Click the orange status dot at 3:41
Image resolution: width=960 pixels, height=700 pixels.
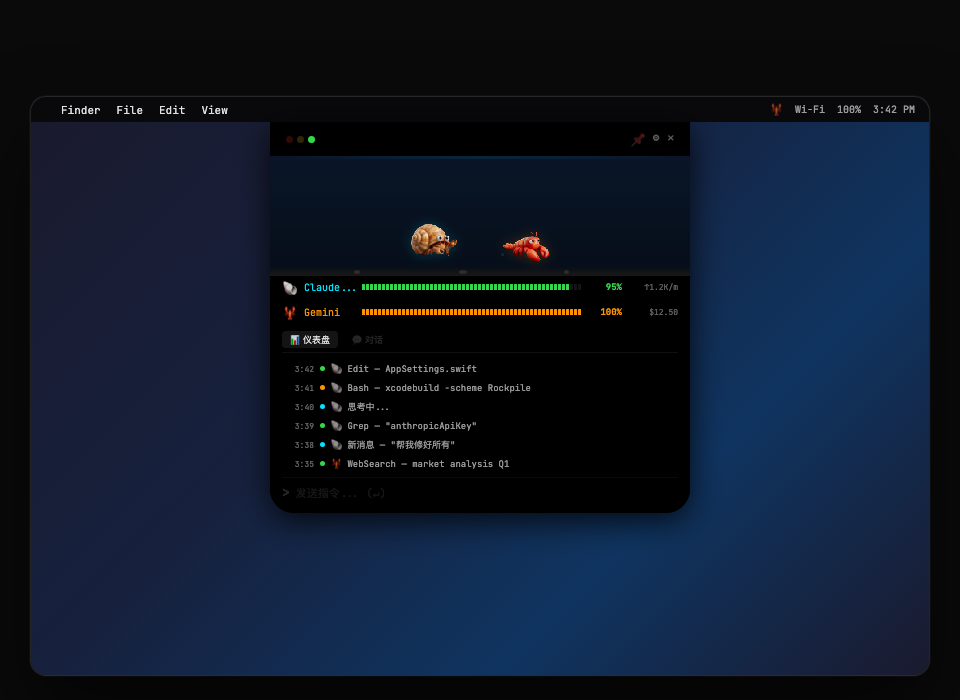(323, 388)
